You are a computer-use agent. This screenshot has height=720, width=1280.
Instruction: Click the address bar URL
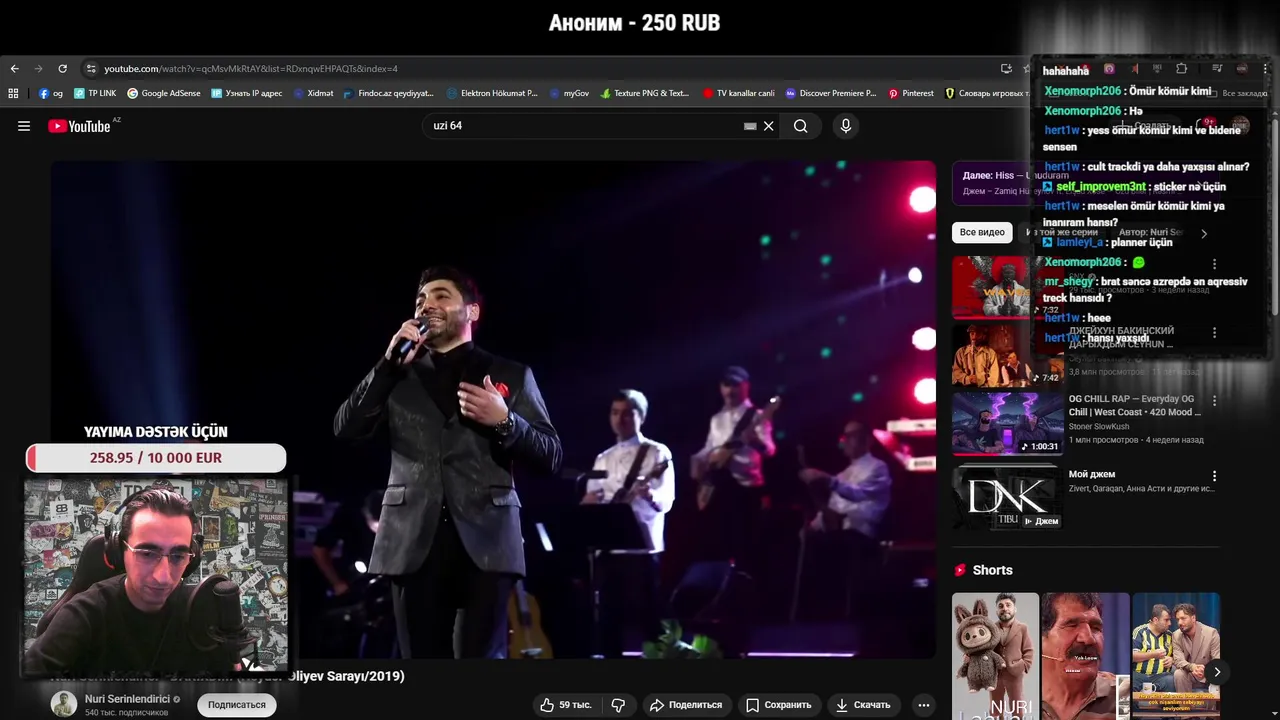pyautogui.click(x=251, y=69)
